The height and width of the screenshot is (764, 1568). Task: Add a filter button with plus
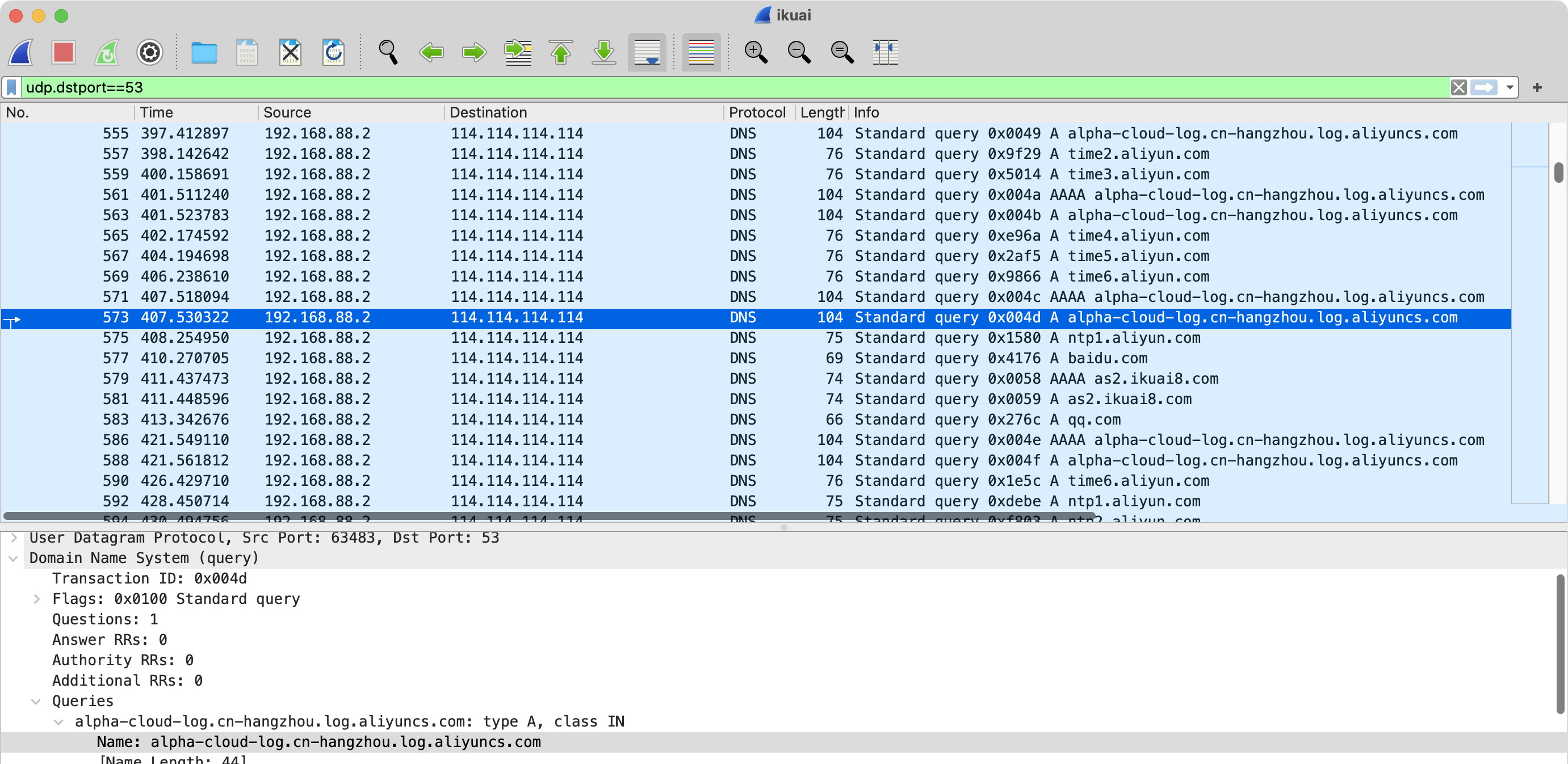(1537, 87)
